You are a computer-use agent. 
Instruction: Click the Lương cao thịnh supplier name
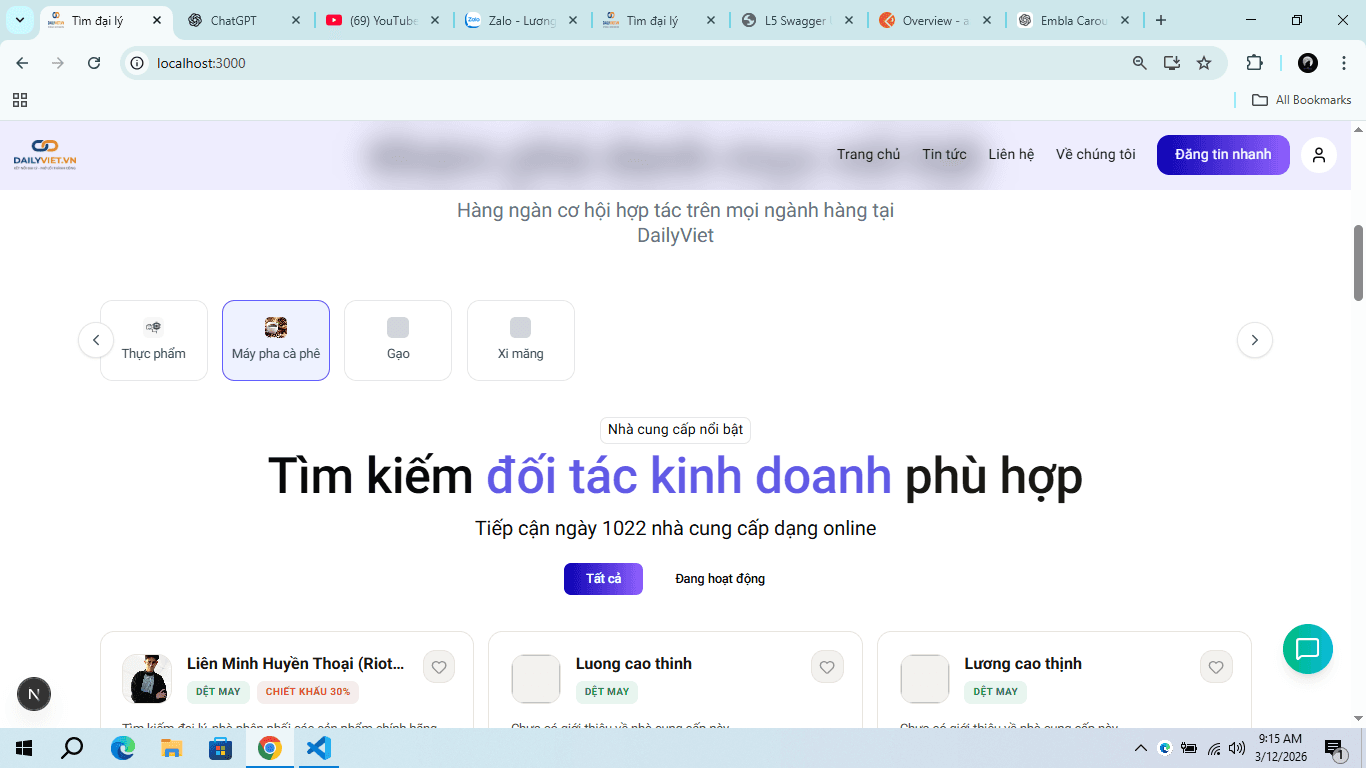(1023, 664)
